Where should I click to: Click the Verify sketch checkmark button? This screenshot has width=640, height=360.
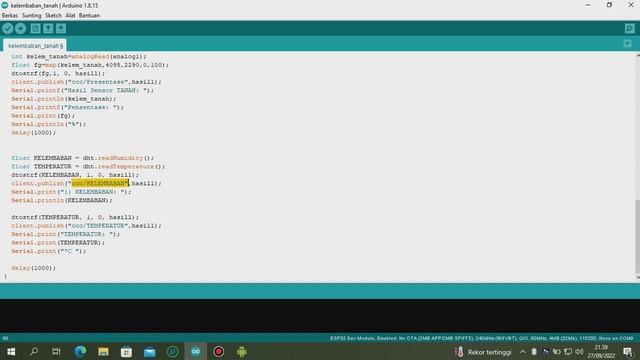(8, 29)
